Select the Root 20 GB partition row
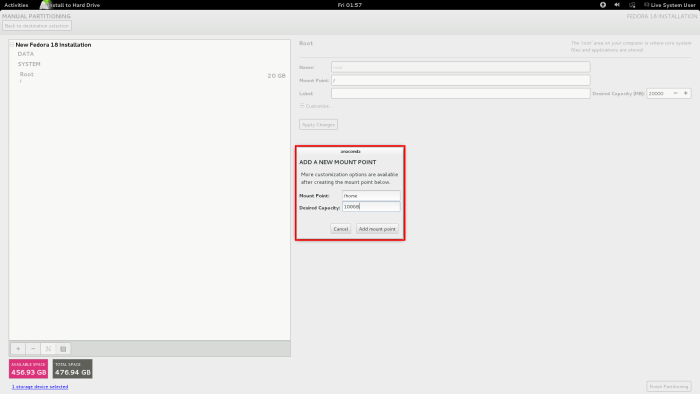Screen dimensions: 700x394 [x=150, y=77]
